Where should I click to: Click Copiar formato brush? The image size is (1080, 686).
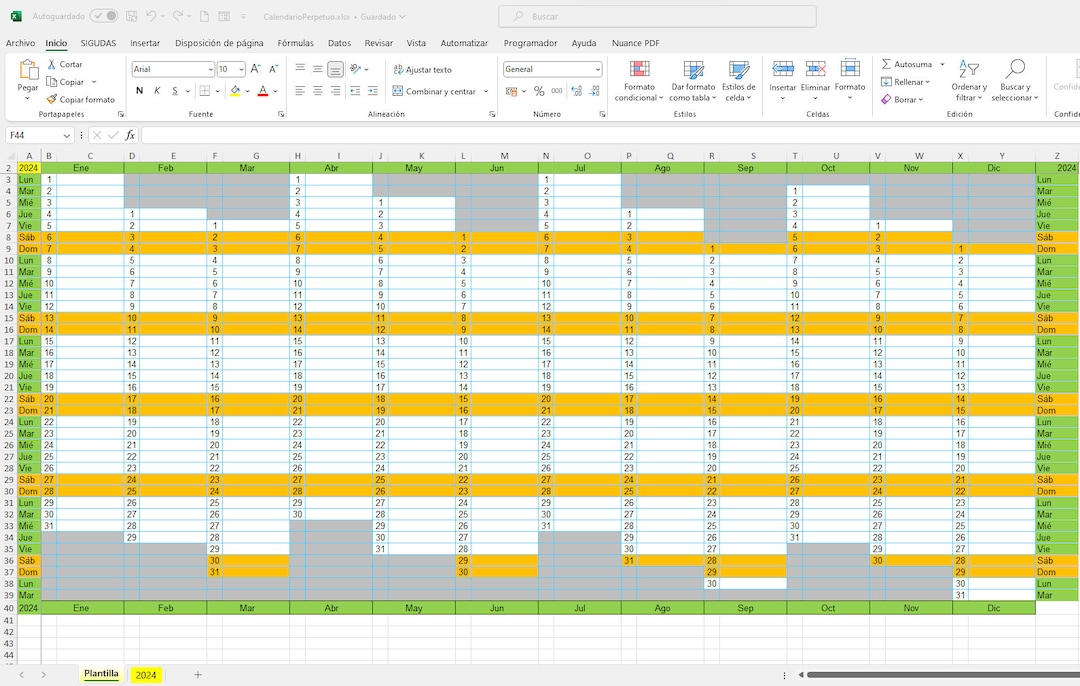(81, 99)
